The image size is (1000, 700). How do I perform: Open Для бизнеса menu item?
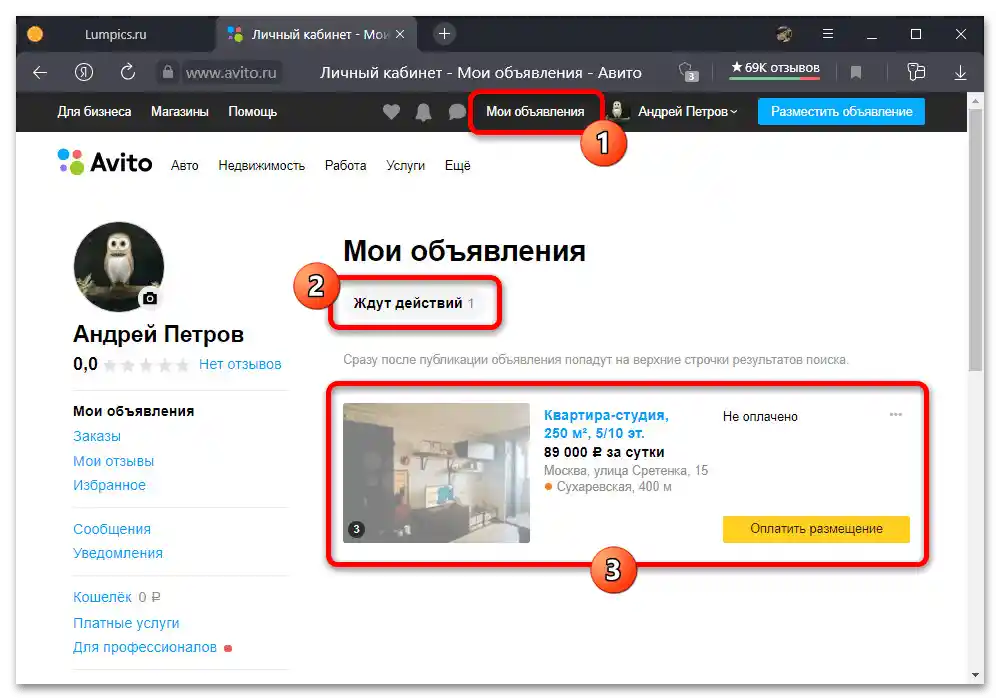tap(94, 112)
